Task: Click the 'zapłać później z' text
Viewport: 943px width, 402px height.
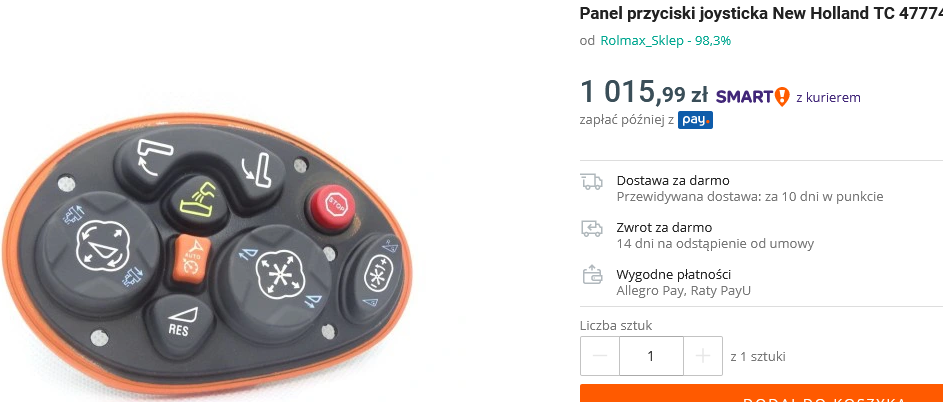Action: (627, 120)
